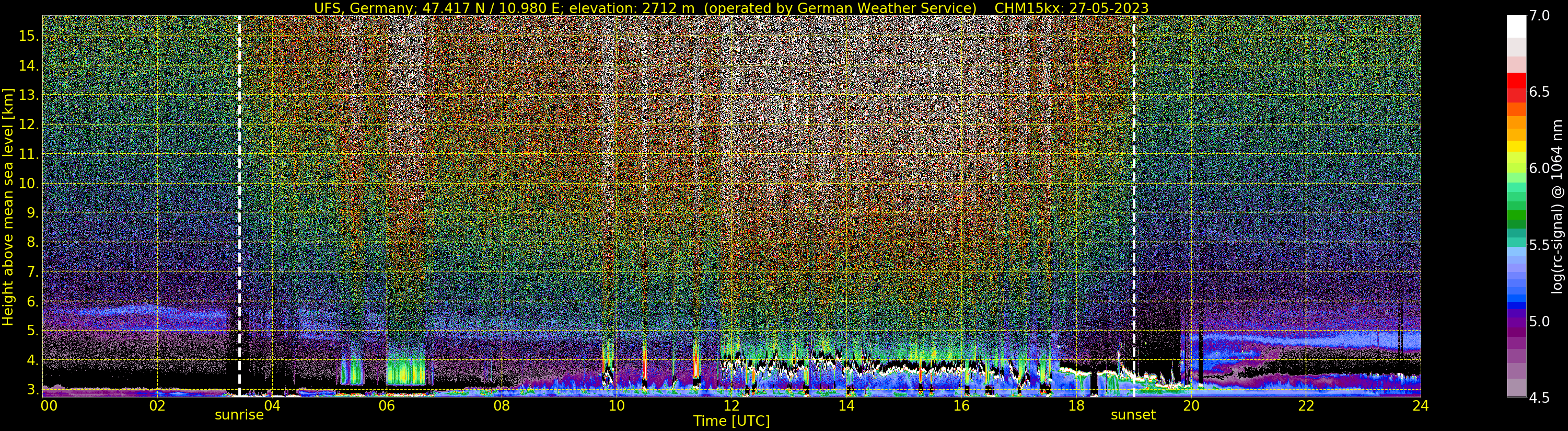Click the height axis tick '5.'
The height and width of the screenshot is (431, 1568).
tap(32, 331)
